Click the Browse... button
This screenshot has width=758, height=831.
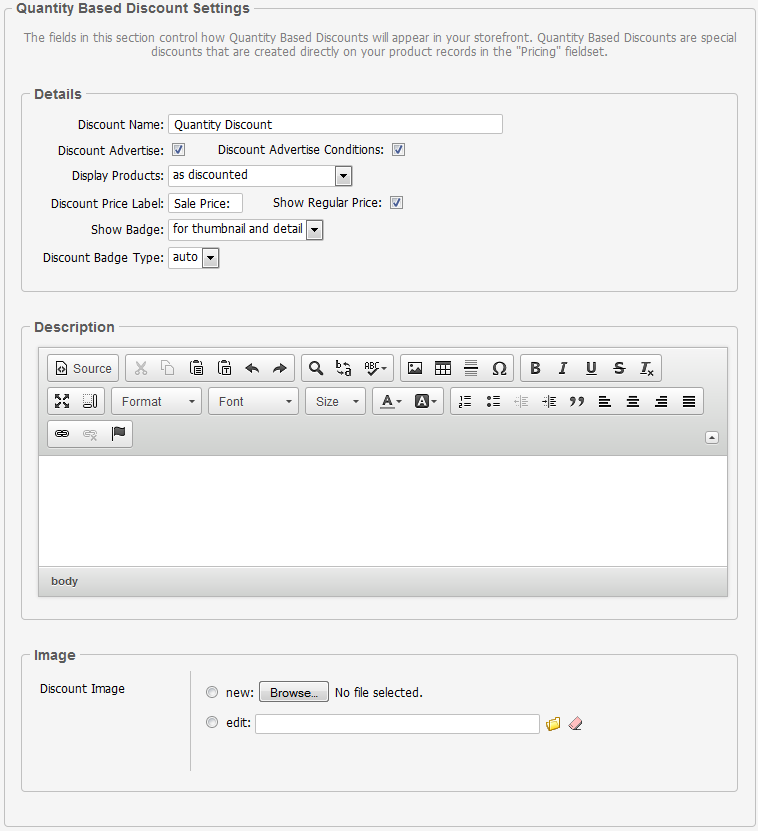coord(294,692)
